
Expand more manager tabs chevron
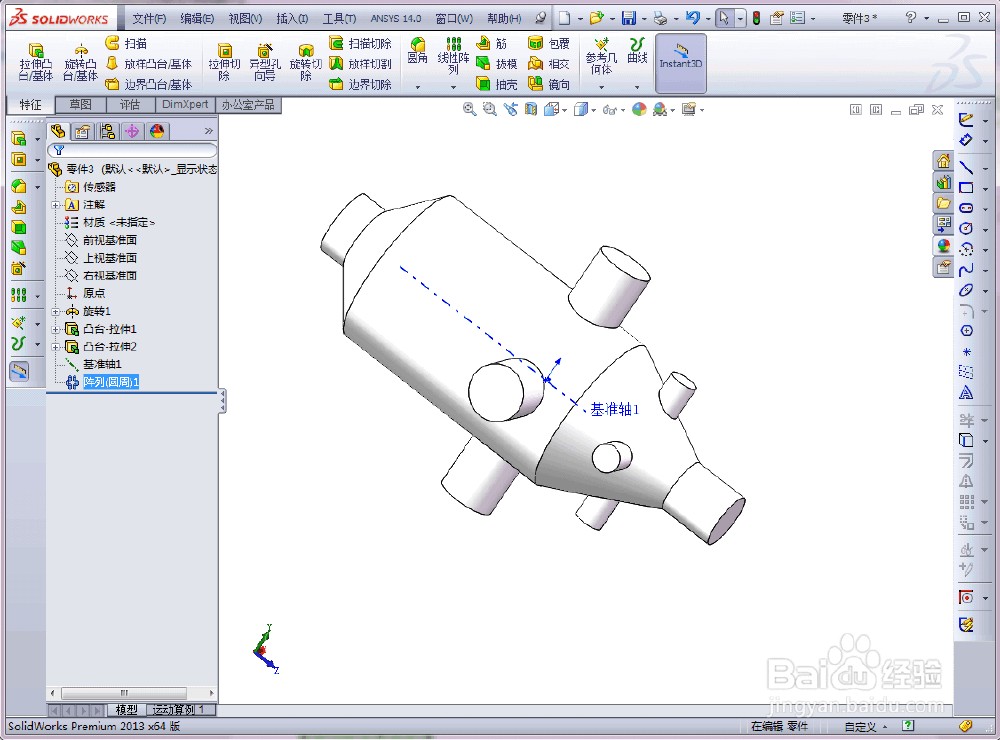click(209, 131)
